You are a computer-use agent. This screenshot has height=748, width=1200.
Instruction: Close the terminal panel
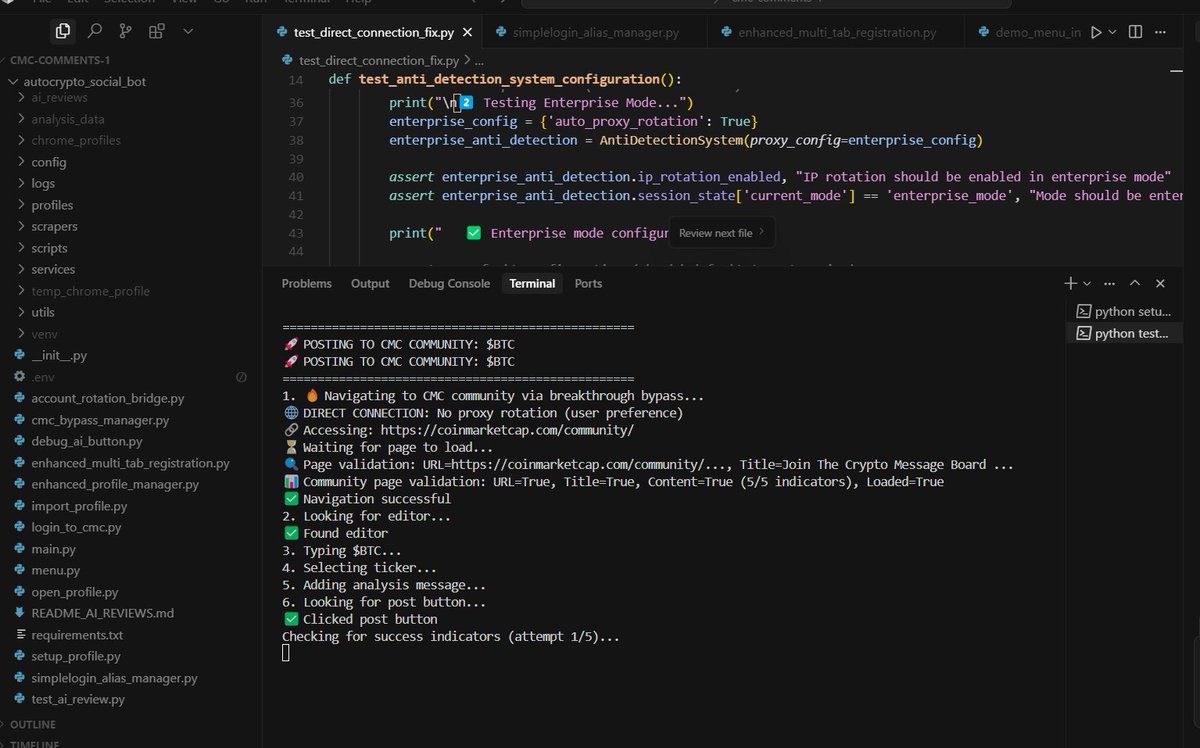coord(1160,283)
